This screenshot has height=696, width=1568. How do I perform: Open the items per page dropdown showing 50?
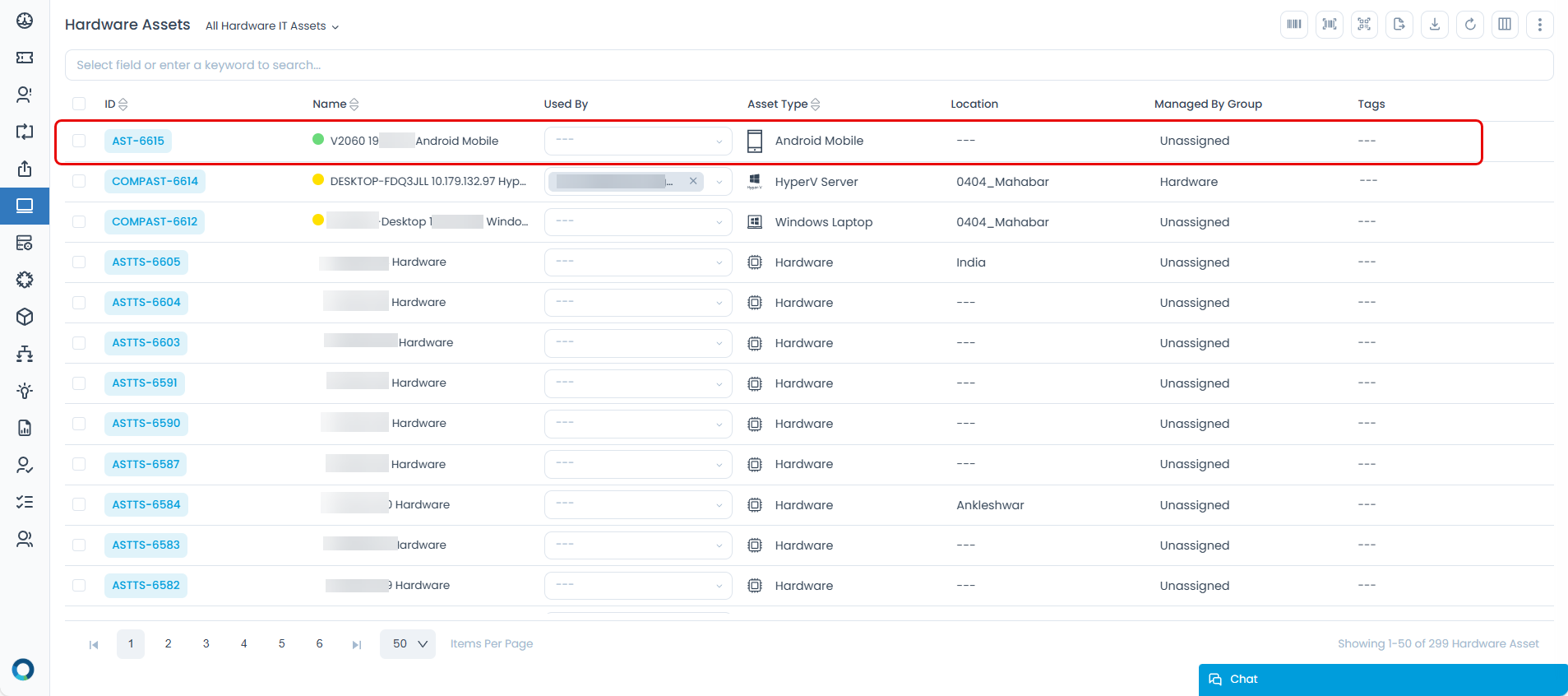click(408, 644)
